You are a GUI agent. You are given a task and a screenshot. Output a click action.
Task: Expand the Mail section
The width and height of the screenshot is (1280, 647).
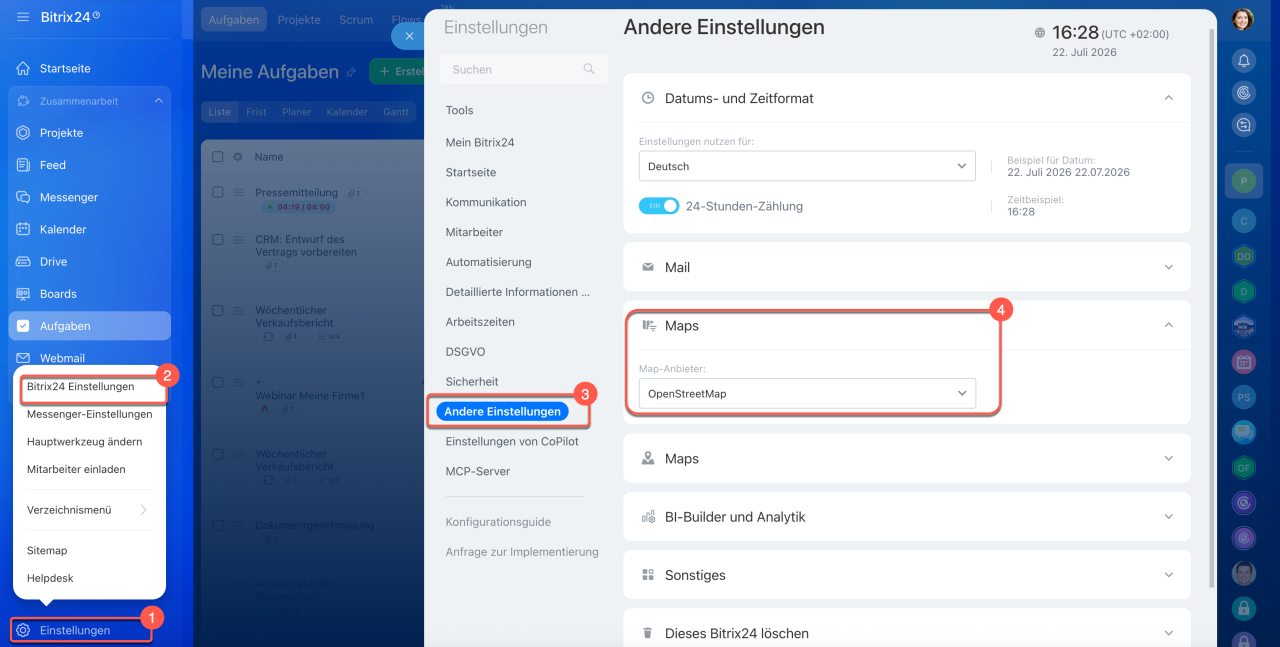tap(1169, 267)
